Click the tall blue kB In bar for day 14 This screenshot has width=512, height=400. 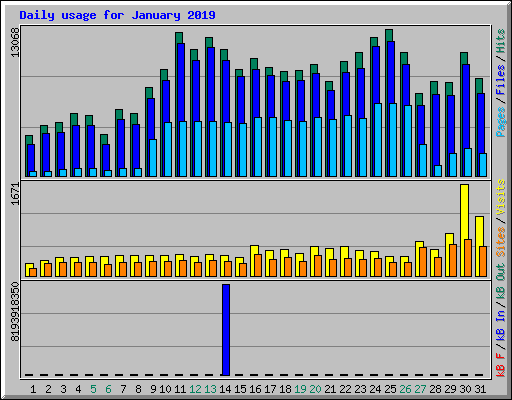click(226, 330)
